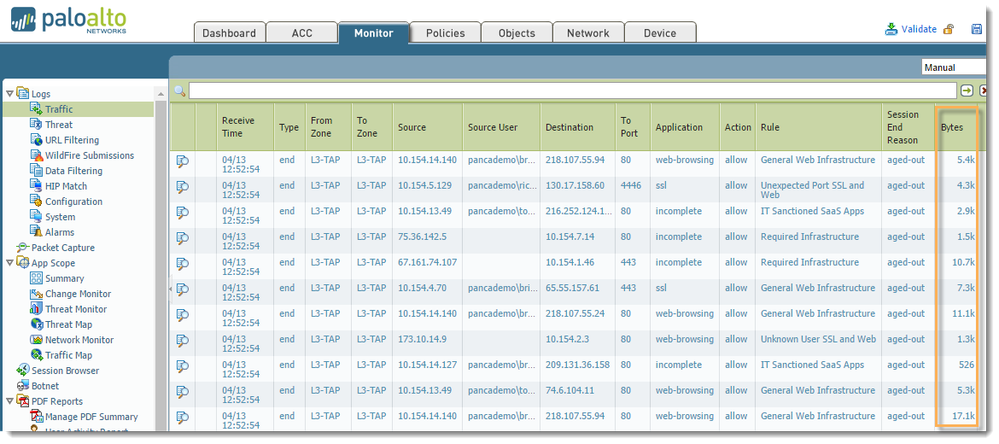Collapse the Logs tree node
The width and height of the screenshot is (999, 444).
pyautogui.click(x=10, y=94)
